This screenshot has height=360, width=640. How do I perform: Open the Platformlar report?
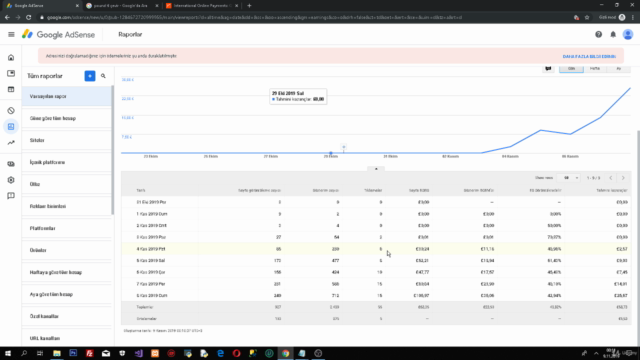pos(67,228)
